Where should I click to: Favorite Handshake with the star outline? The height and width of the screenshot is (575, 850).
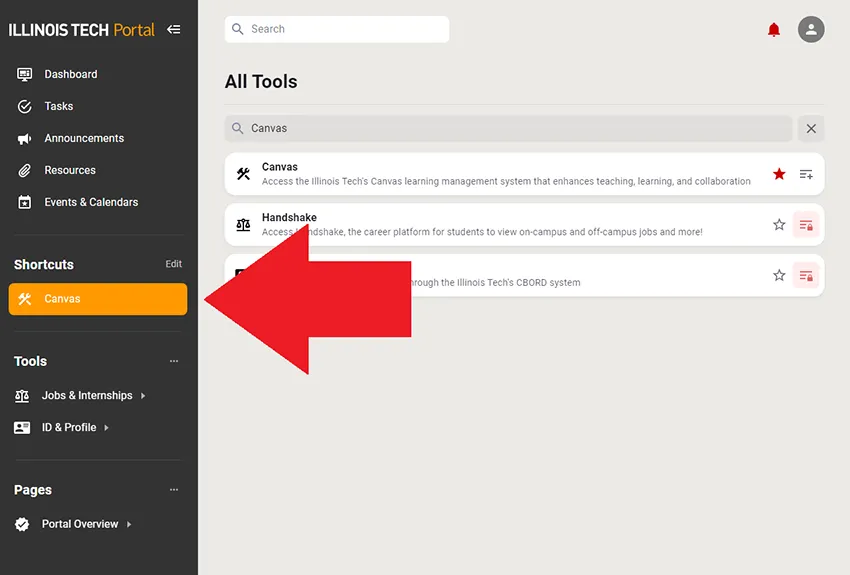[x=779, y=224]
